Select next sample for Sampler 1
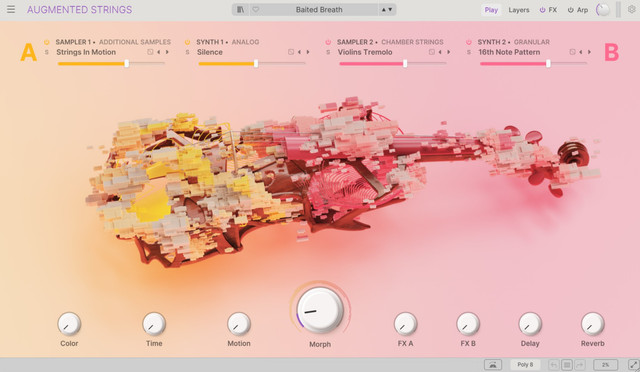The width and height of the screenshot is (640, 372). tap(167, 52)
